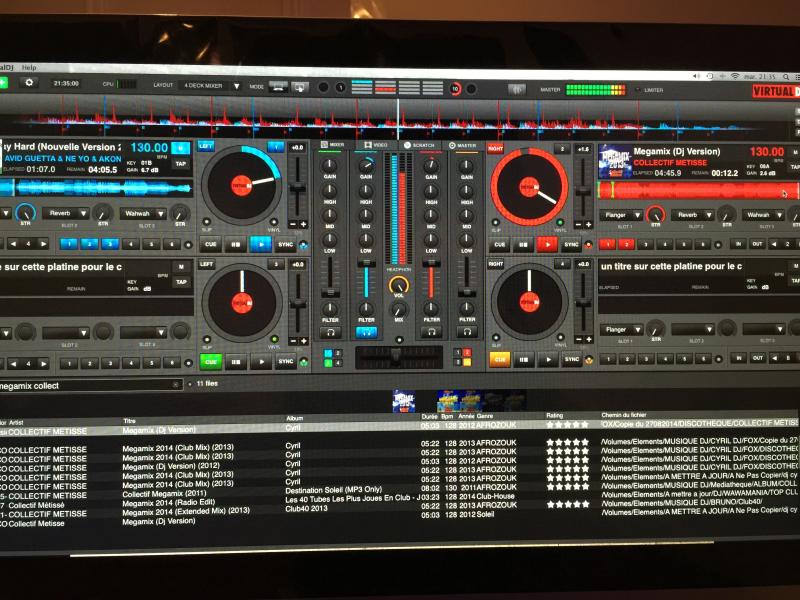Click the red circular 10 indicator icon
The width and height of the screenshot is (800, 600).
[x=455, y=89]
